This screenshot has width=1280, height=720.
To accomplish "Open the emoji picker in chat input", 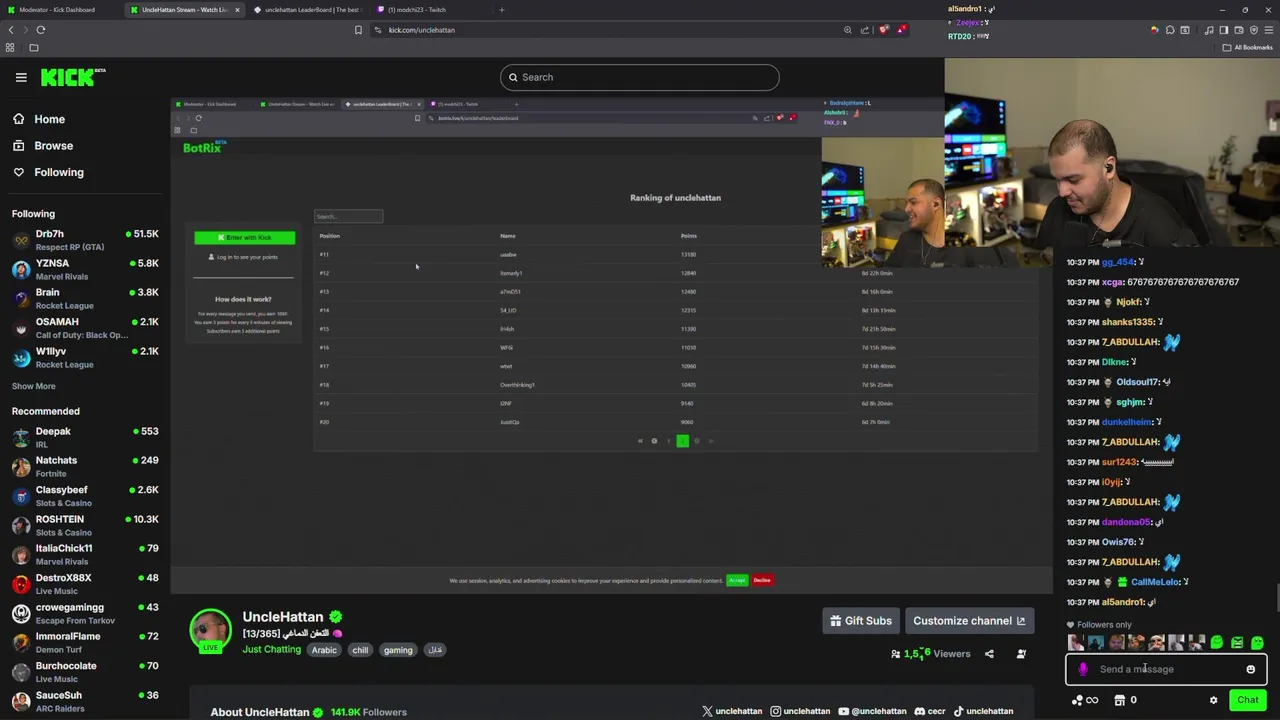I will [x=1250, y=670].
